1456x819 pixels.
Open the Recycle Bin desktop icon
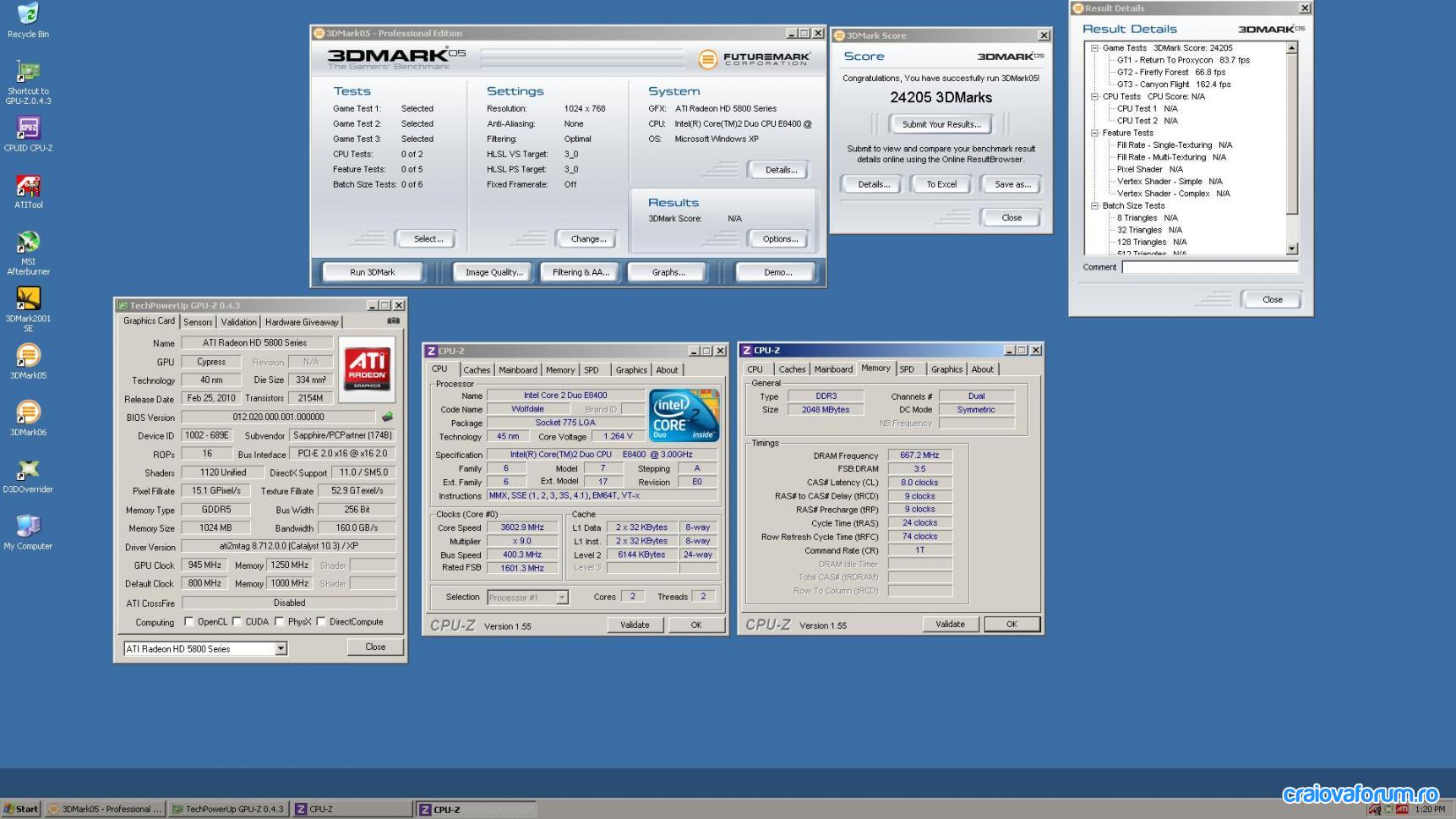(28, 20)
